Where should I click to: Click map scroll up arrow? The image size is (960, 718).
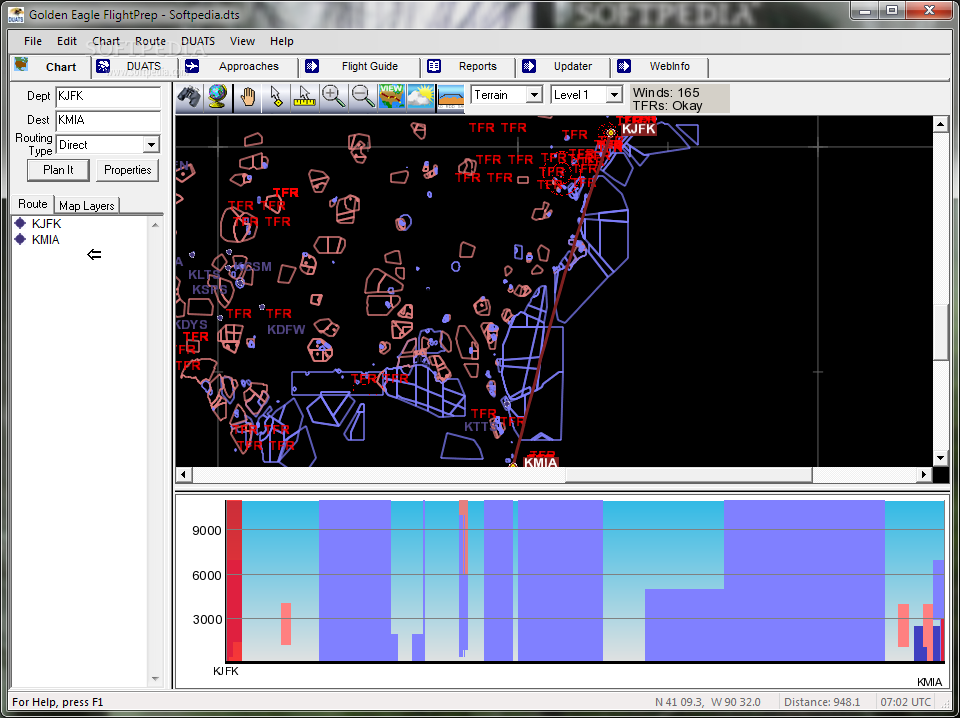940,125
